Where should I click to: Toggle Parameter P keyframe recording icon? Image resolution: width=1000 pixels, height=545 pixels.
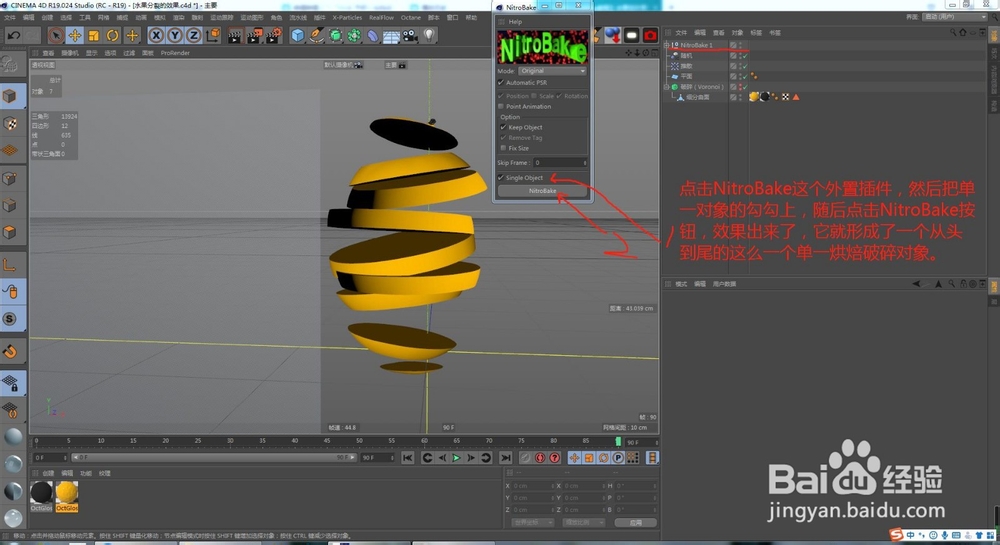tap(618, 458)
